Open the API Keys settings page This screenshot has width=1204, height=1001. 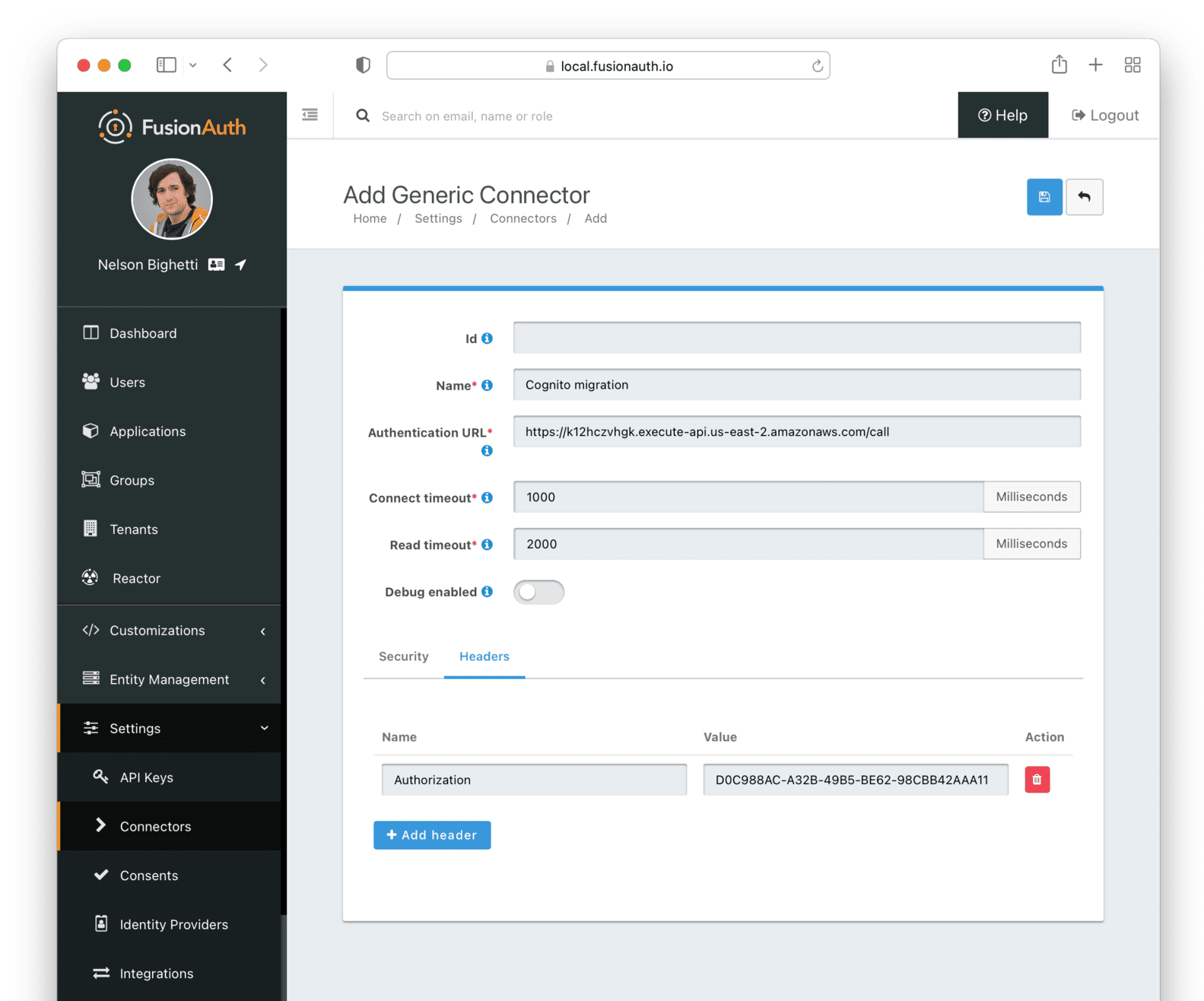[146, 777]
